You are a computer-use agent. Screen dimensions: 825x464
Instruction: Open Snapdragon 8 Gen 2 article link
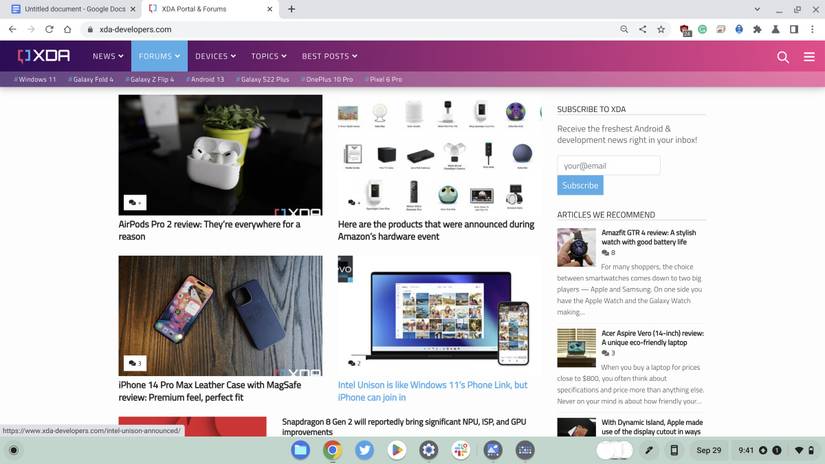click(x=404, y=427)
